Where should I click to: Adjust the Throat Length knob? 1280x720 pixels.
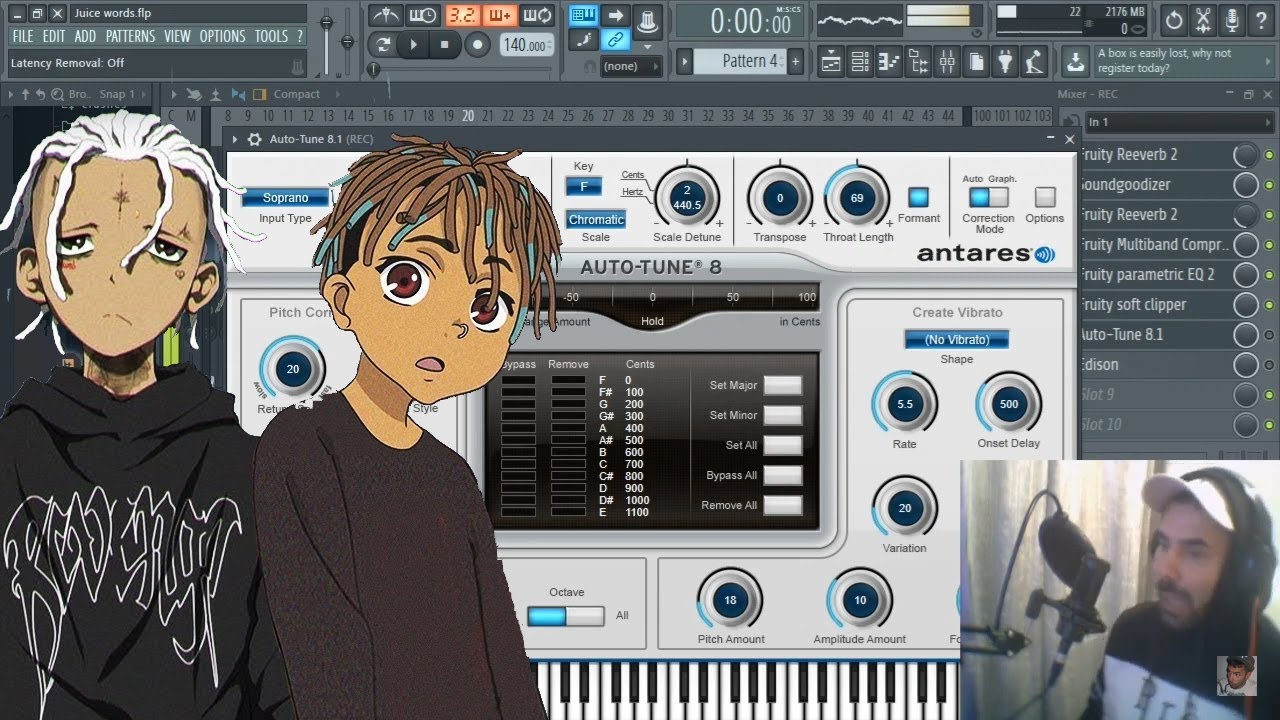click(x=857, y=197)
